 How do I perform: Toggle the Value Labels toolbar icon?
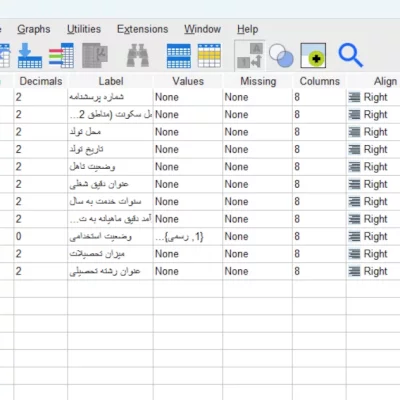[x=250, y=56]
